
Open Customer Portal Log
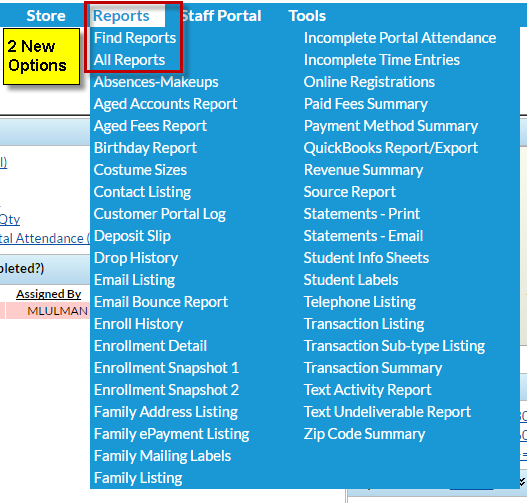pos(160,214)
